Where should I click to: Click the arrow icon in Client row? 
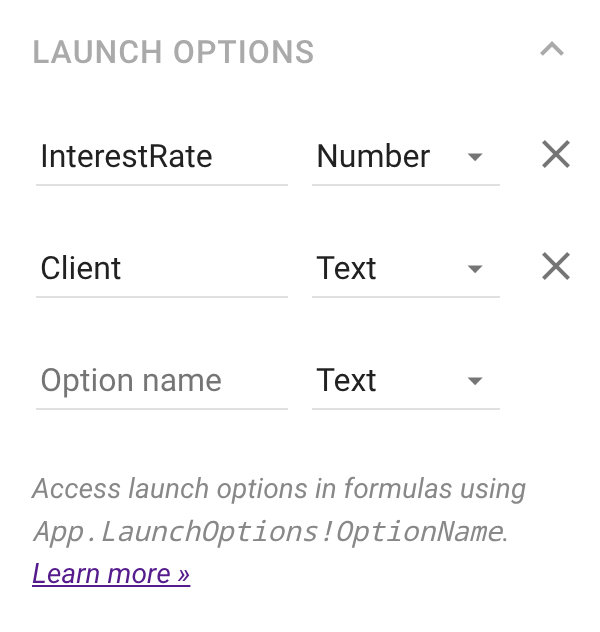click(476, 269)
